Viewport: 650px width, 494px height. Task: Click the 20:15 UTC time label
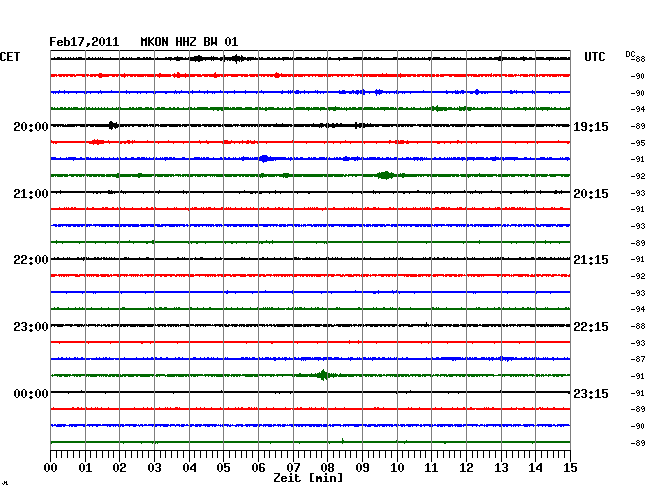coord(591,194)
